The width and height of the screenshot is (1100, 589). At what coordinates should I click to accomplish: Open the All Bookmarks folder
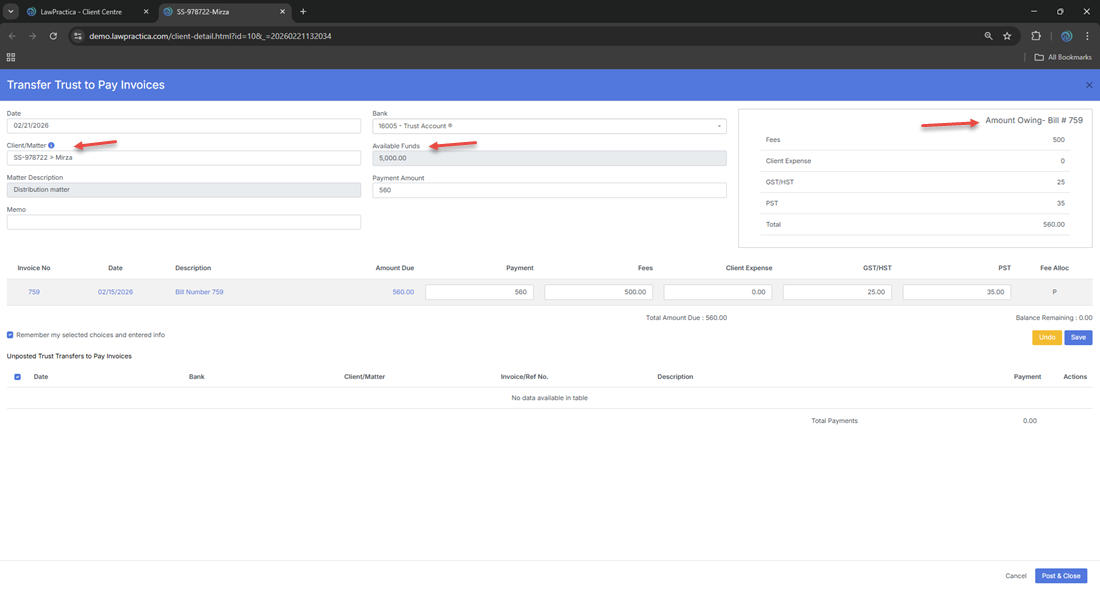(x=1063, y=57)
